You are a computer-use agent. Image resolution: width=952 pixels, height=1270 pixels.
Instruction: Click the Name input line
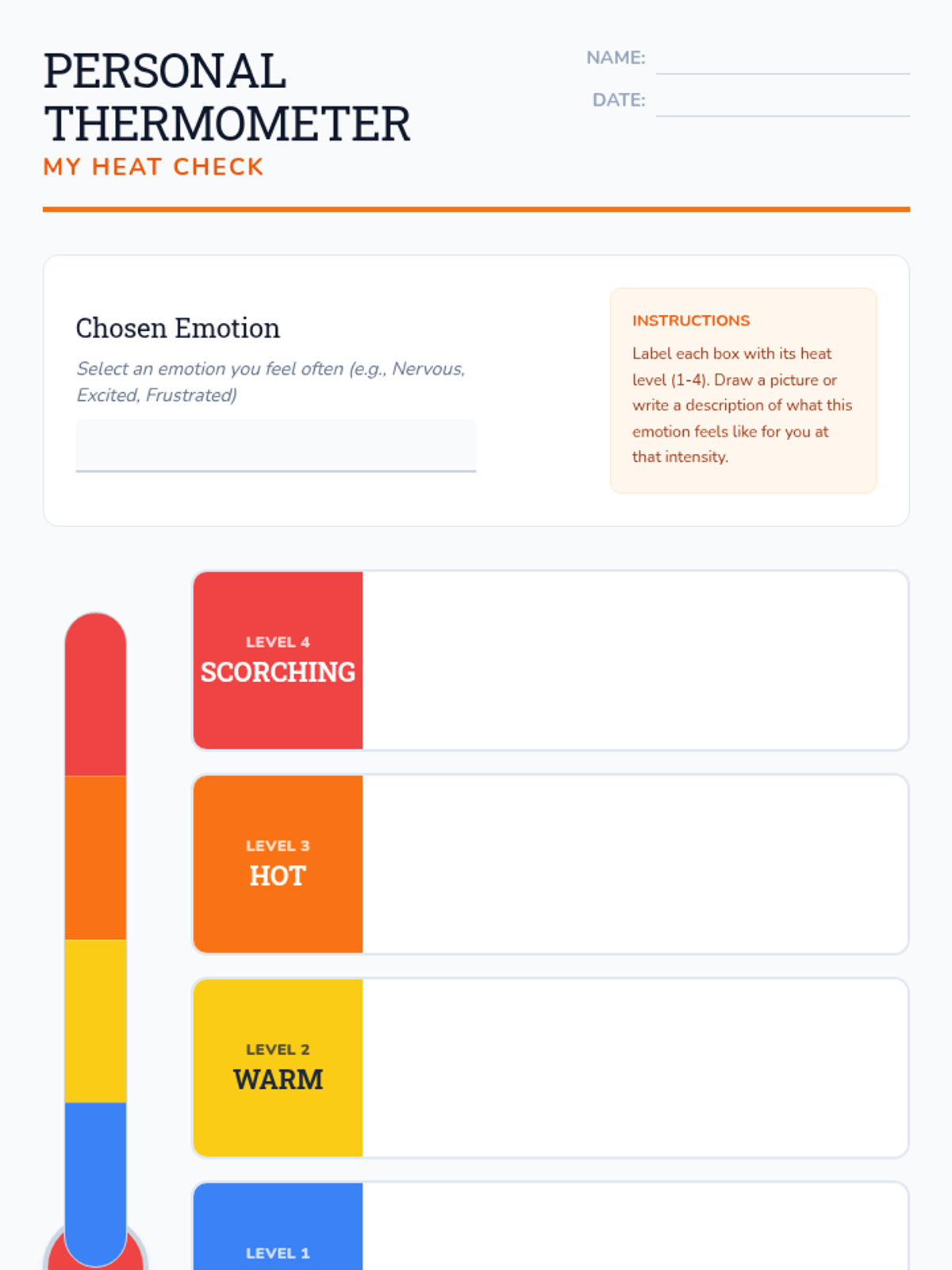pyautogui.click(x=782, y=60)
